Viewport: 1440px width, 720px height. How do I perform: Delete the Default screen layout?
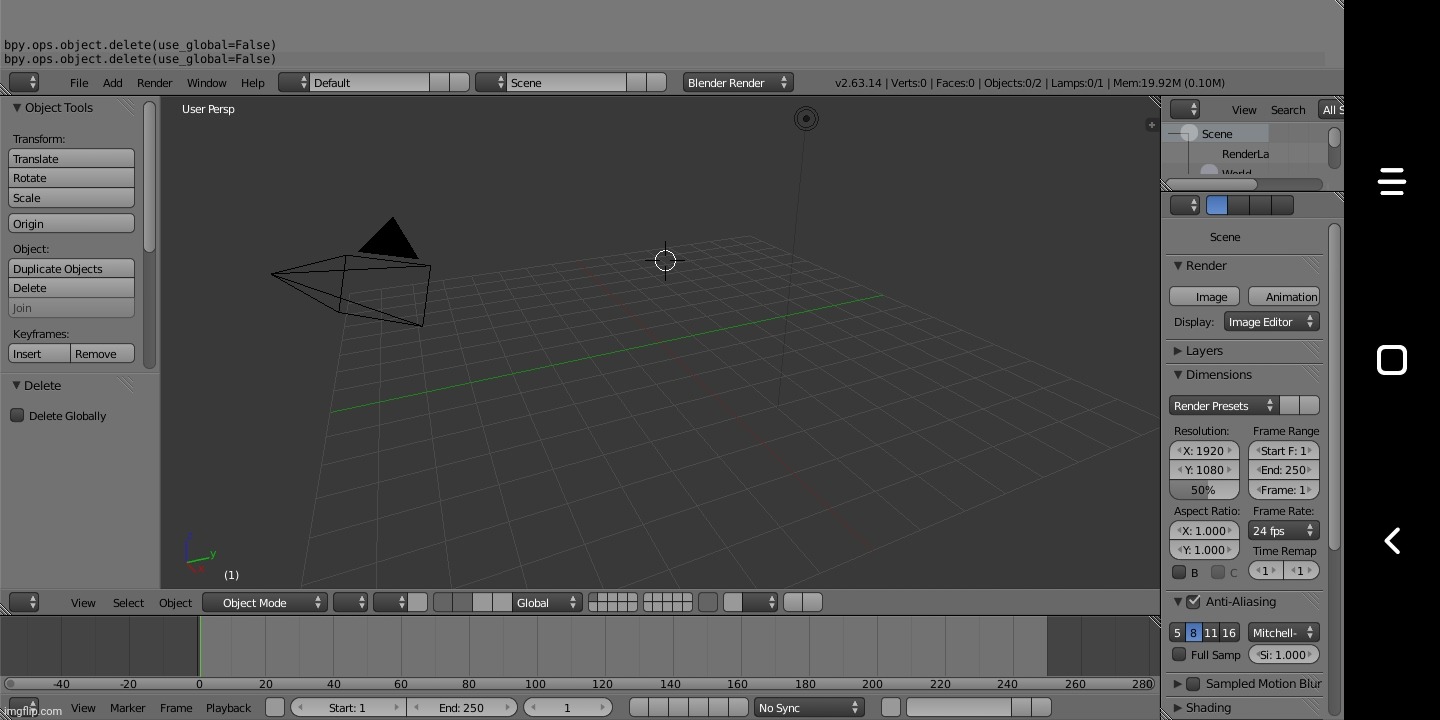459,82
